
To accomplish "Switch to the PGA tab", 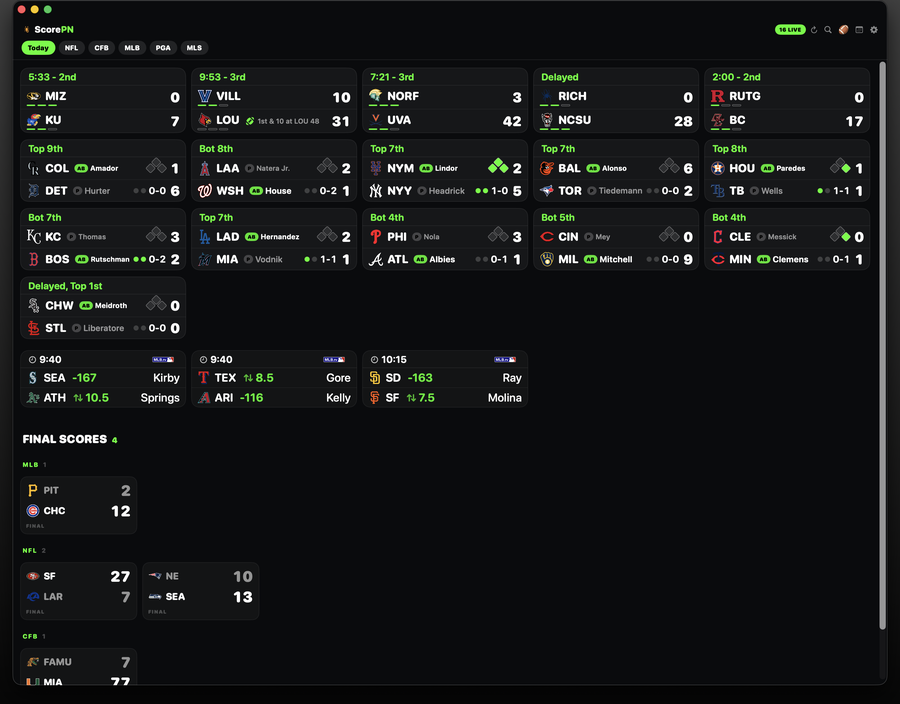I will click(x=163, y=48).
